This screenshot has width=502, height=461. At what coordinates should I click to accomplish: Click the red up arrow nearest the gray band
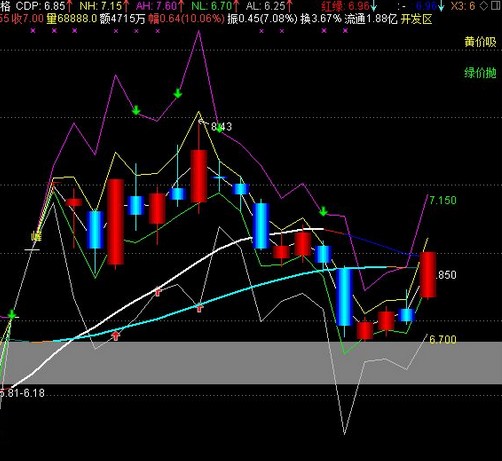click(x=115, y=335)
